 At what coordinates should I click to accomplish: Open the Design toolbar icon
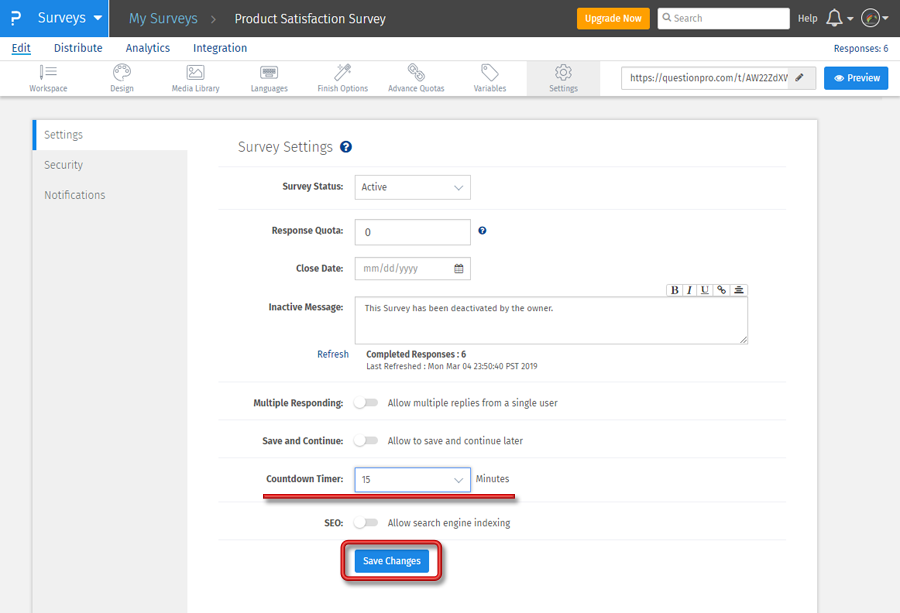121,78
